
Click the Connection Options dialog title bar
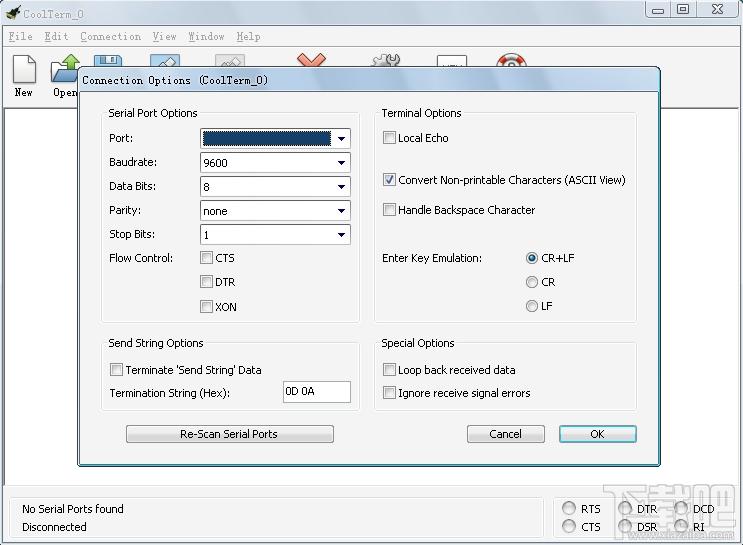[369, 80]
